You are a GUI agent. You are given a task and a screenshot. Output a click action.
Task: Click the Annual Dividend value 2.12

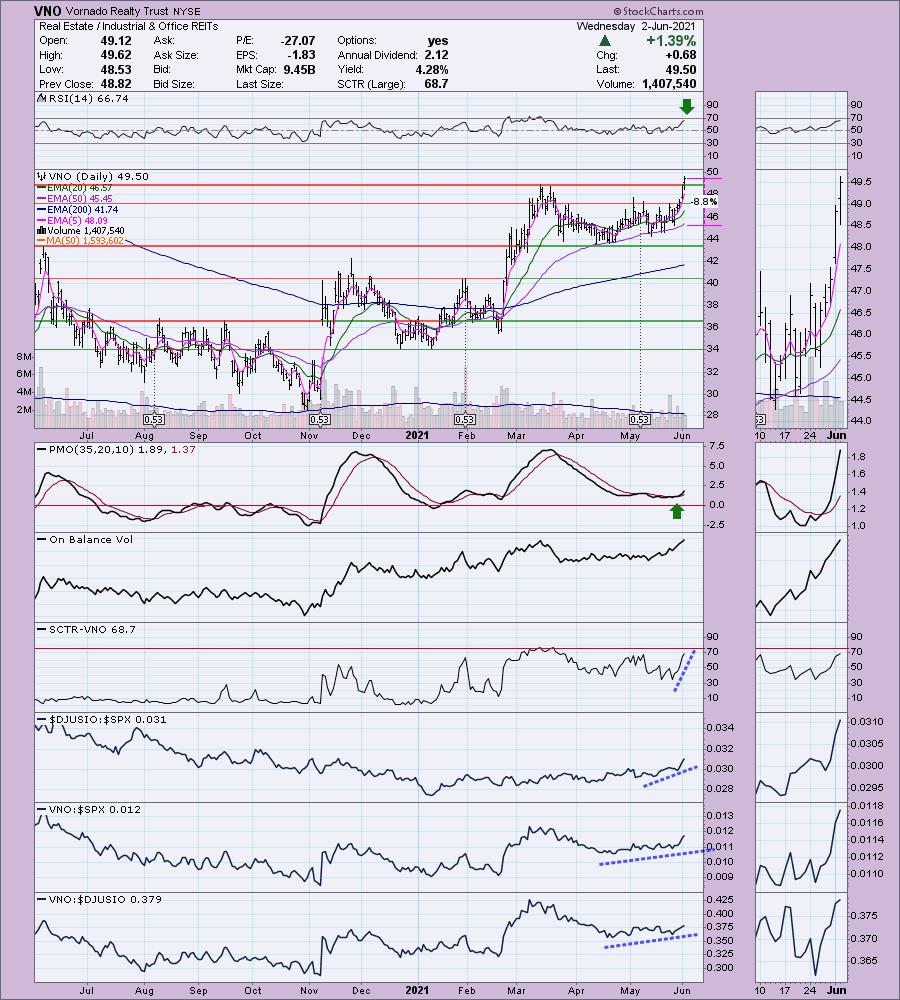[x=436, y=55]
